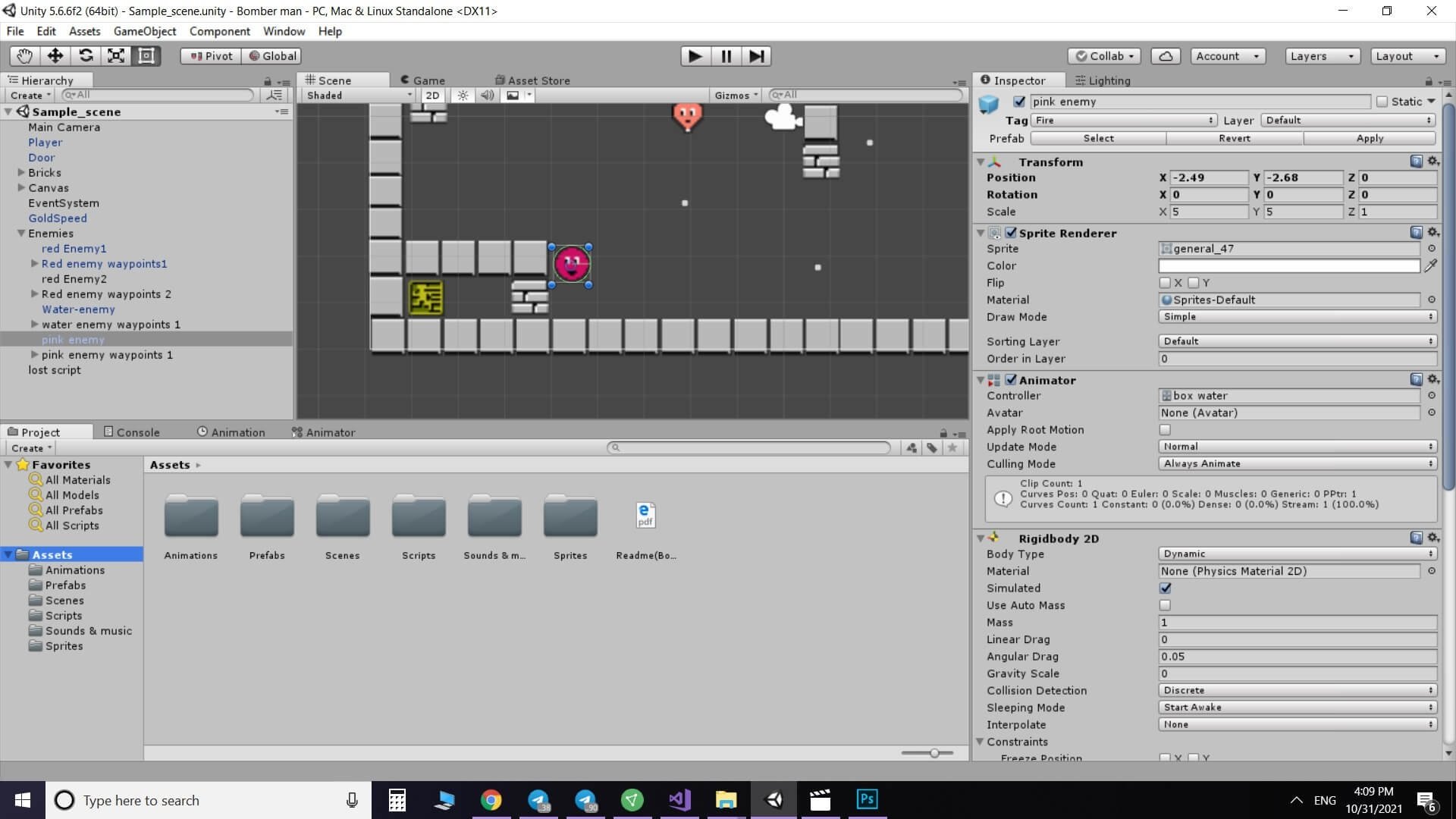Open the Component menu
The image size is (1456, 819).
[x=220, y=31]
